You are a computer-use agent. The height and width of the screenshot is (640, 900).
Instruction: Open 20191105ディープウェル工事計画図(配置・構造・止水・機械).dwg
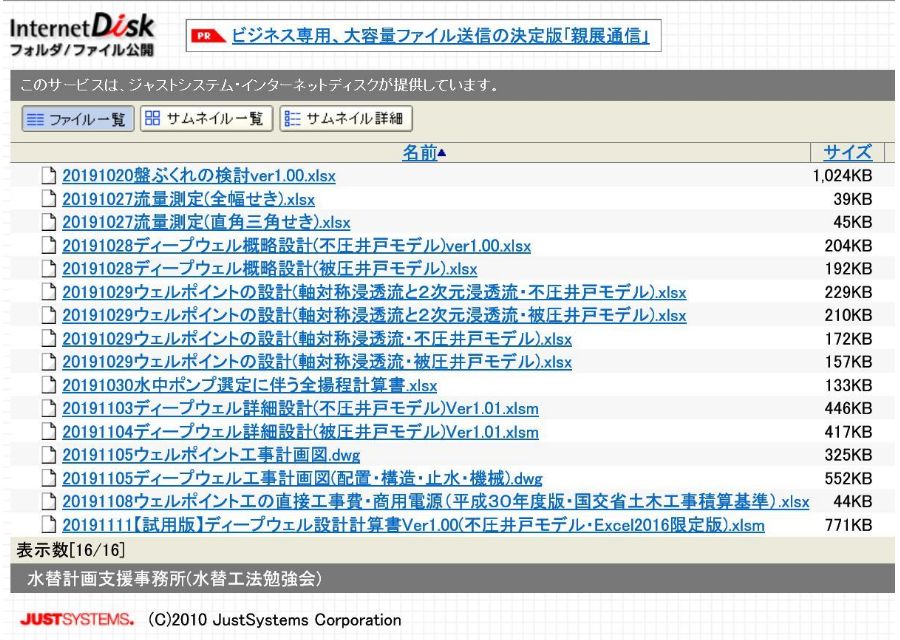point(302,478)
